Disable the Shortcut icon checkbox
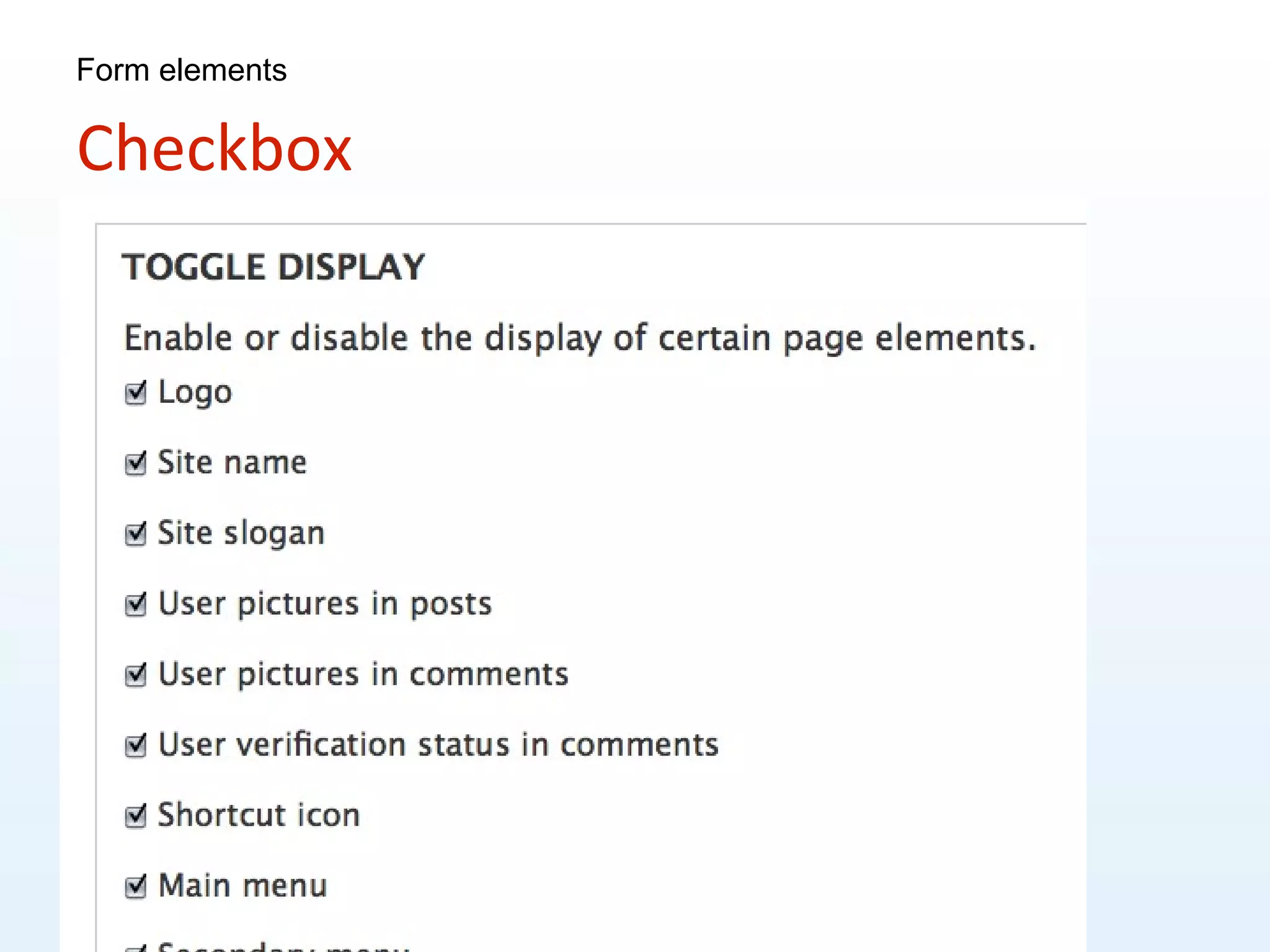Image resolution: width=1270 pixels, height=952 pixels. coord(135,816)
